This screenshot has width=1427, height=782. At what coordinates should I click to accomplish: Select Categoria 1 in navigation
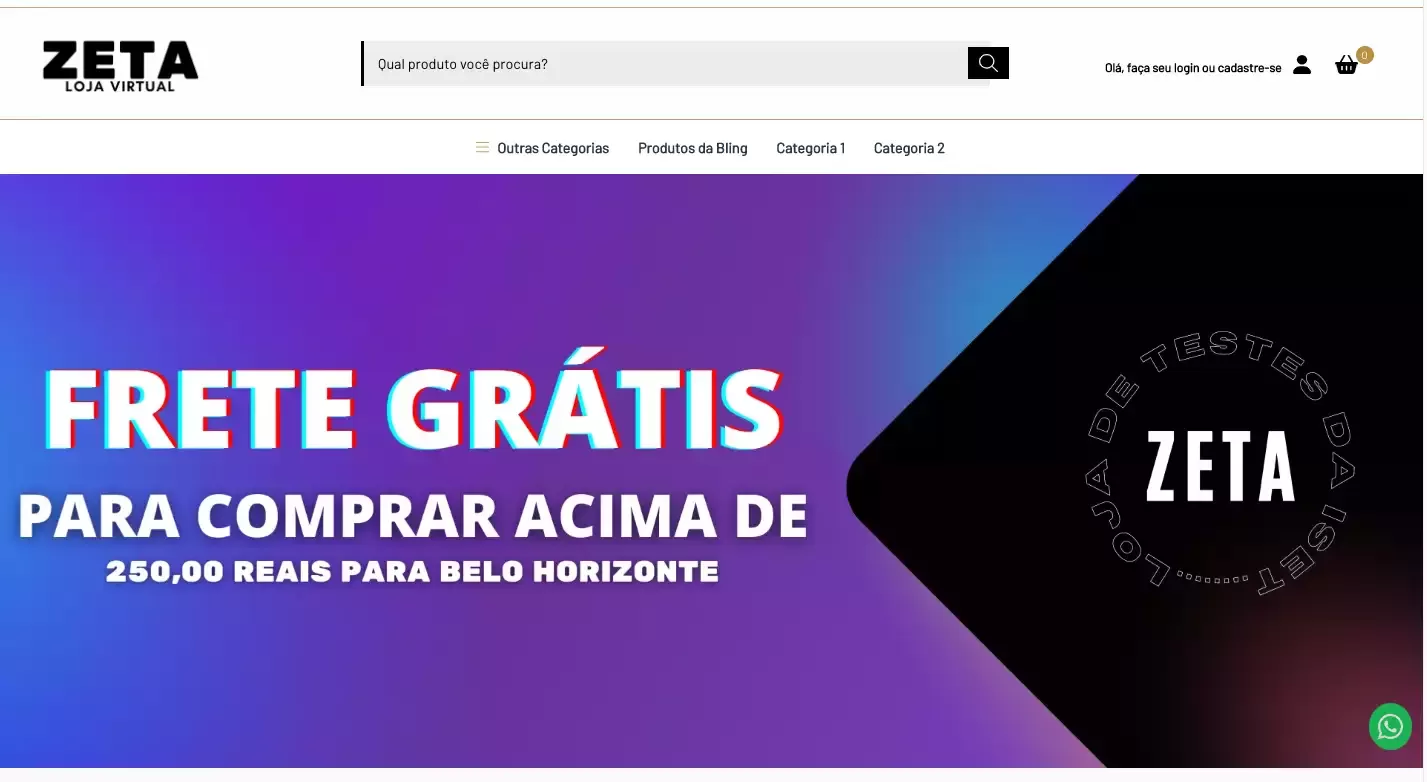[x=811, y=148]
